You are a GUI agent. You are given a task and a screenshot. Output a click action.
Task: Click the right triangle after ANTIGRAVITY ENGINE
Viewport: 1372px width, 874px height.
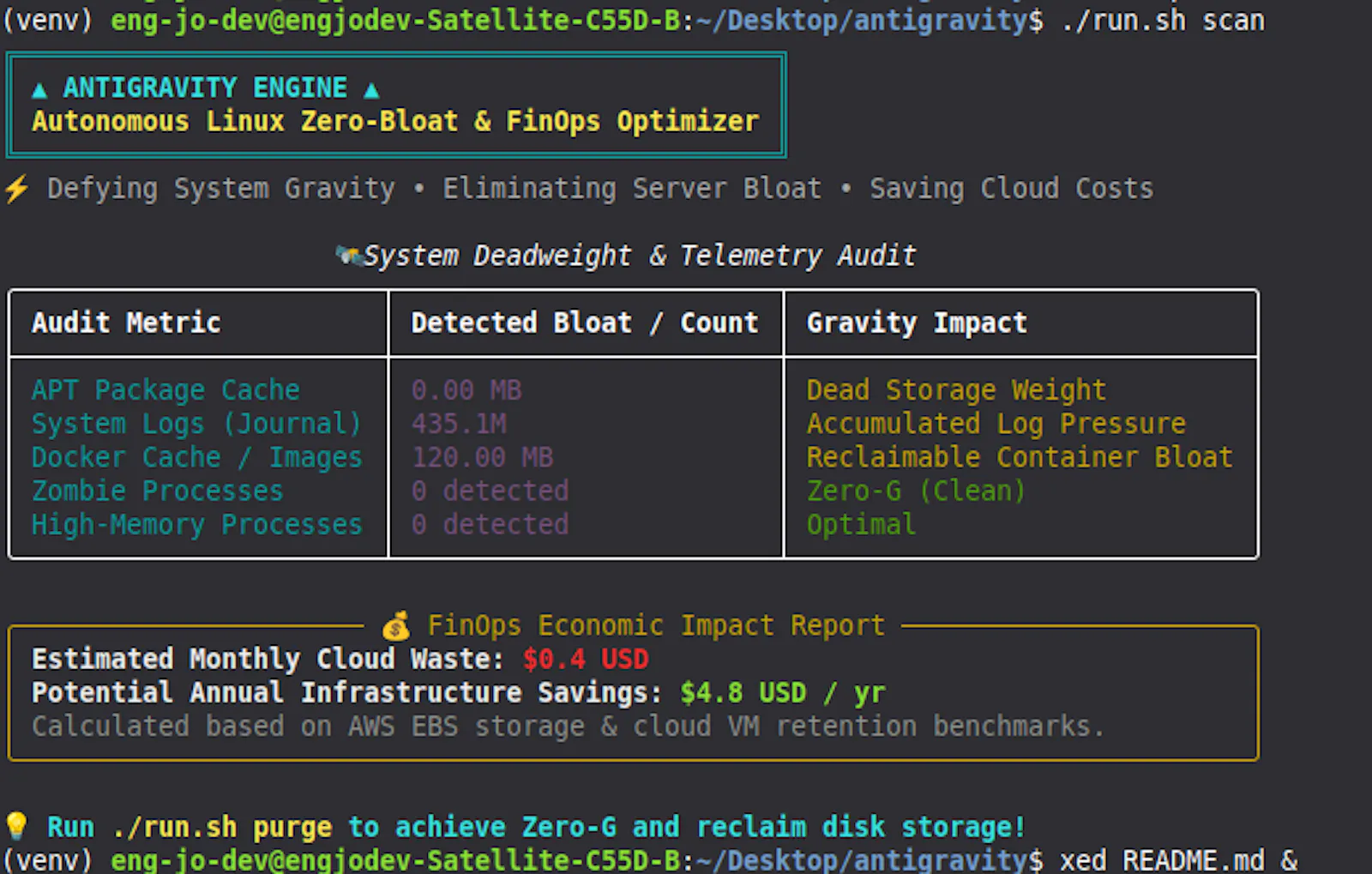(371, 89)
